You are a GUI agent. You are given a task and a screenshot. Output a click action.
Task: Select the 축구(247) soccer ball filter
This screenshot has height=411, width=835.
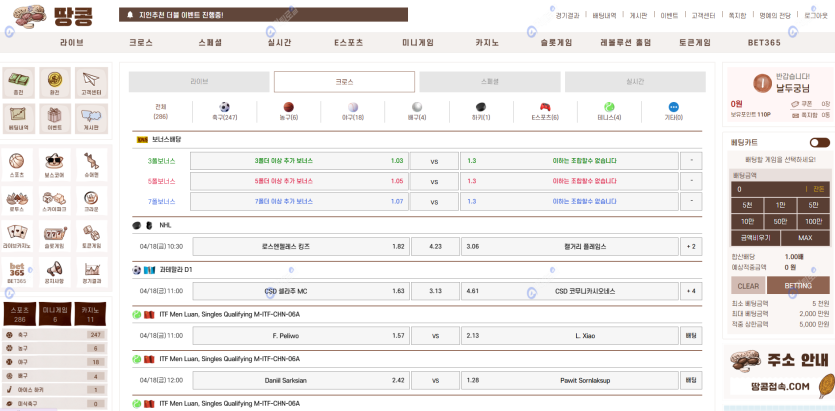point(224,108)
